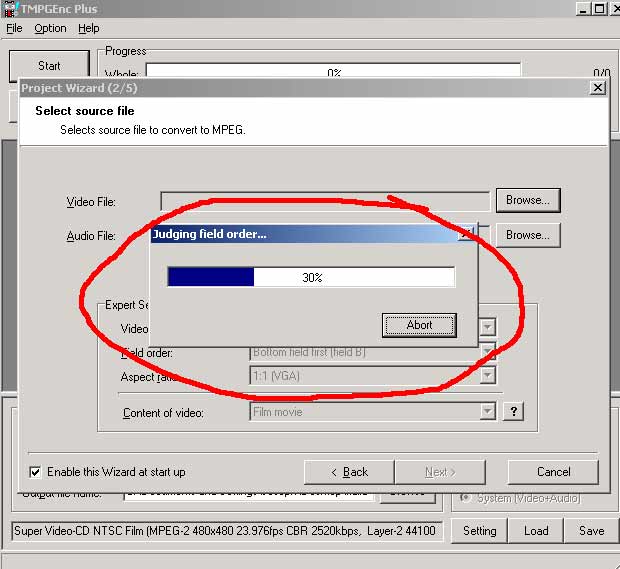Image resolution: width=620 pixels, height=569 pixels.
Task: Select System (Video+Audio) radio button
Action: coord(465,498)
